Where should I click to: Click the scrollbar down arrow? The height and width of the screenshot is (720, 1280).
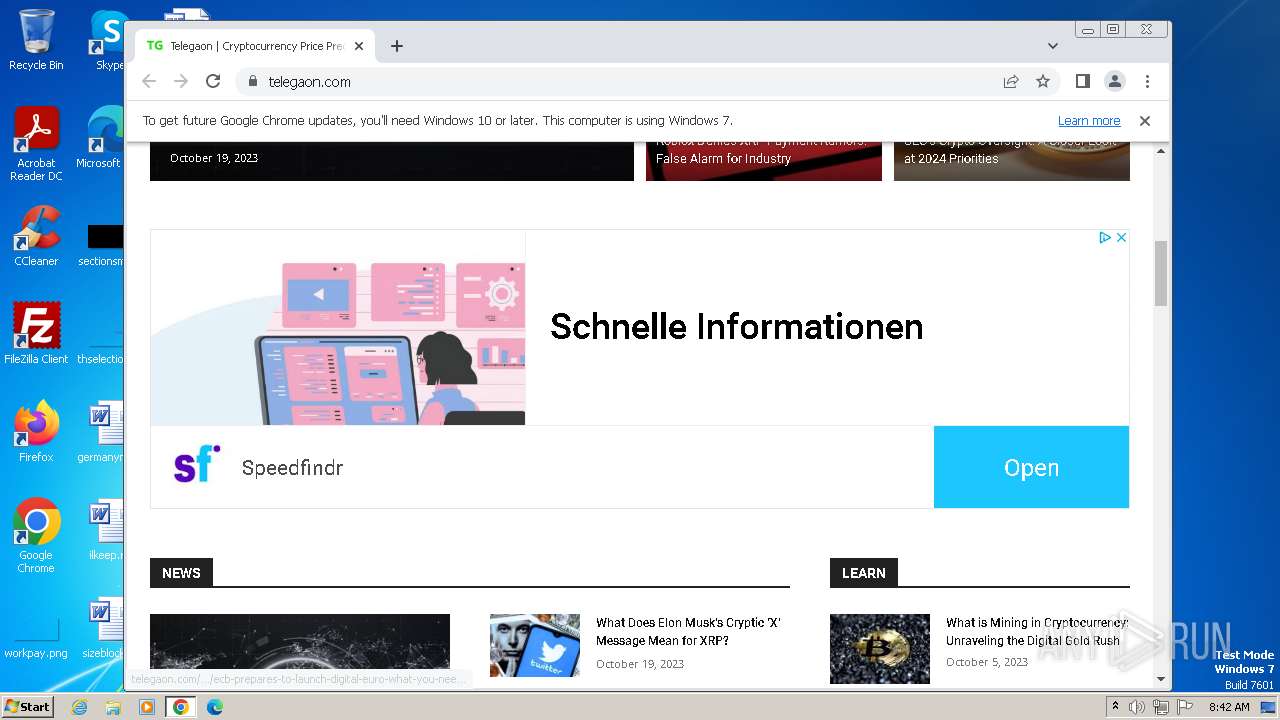(x=1161, y=679)
